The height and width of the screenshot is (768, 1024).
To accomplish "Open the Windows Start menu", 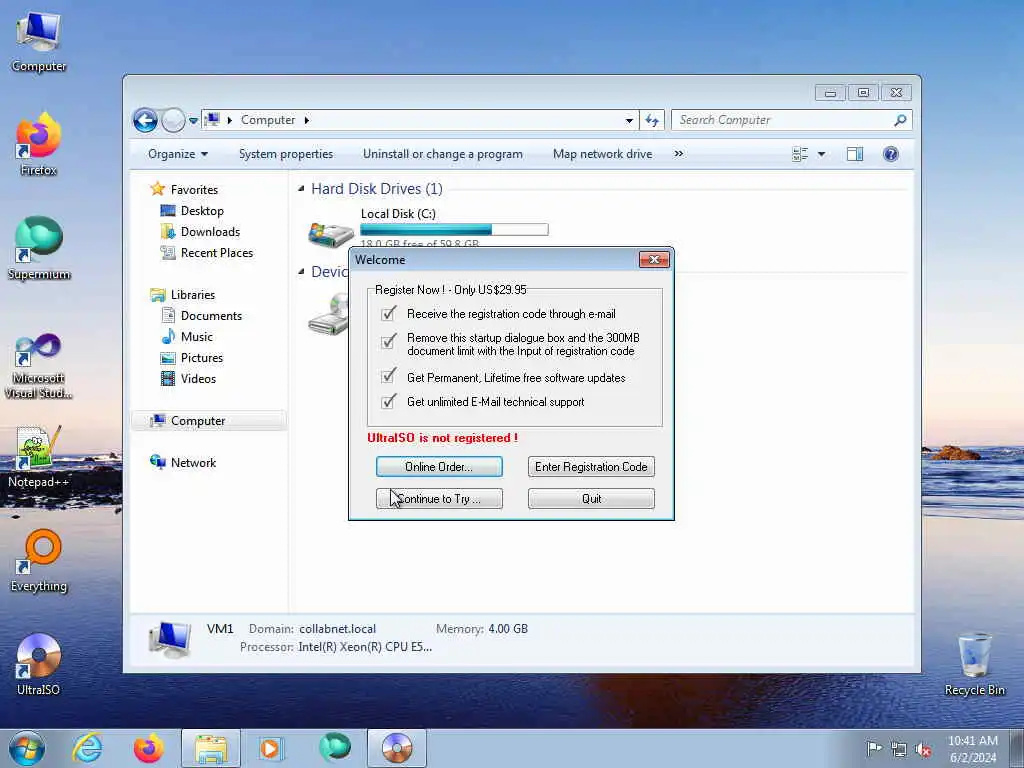I will pyautogui.click(x=27, y=748).
